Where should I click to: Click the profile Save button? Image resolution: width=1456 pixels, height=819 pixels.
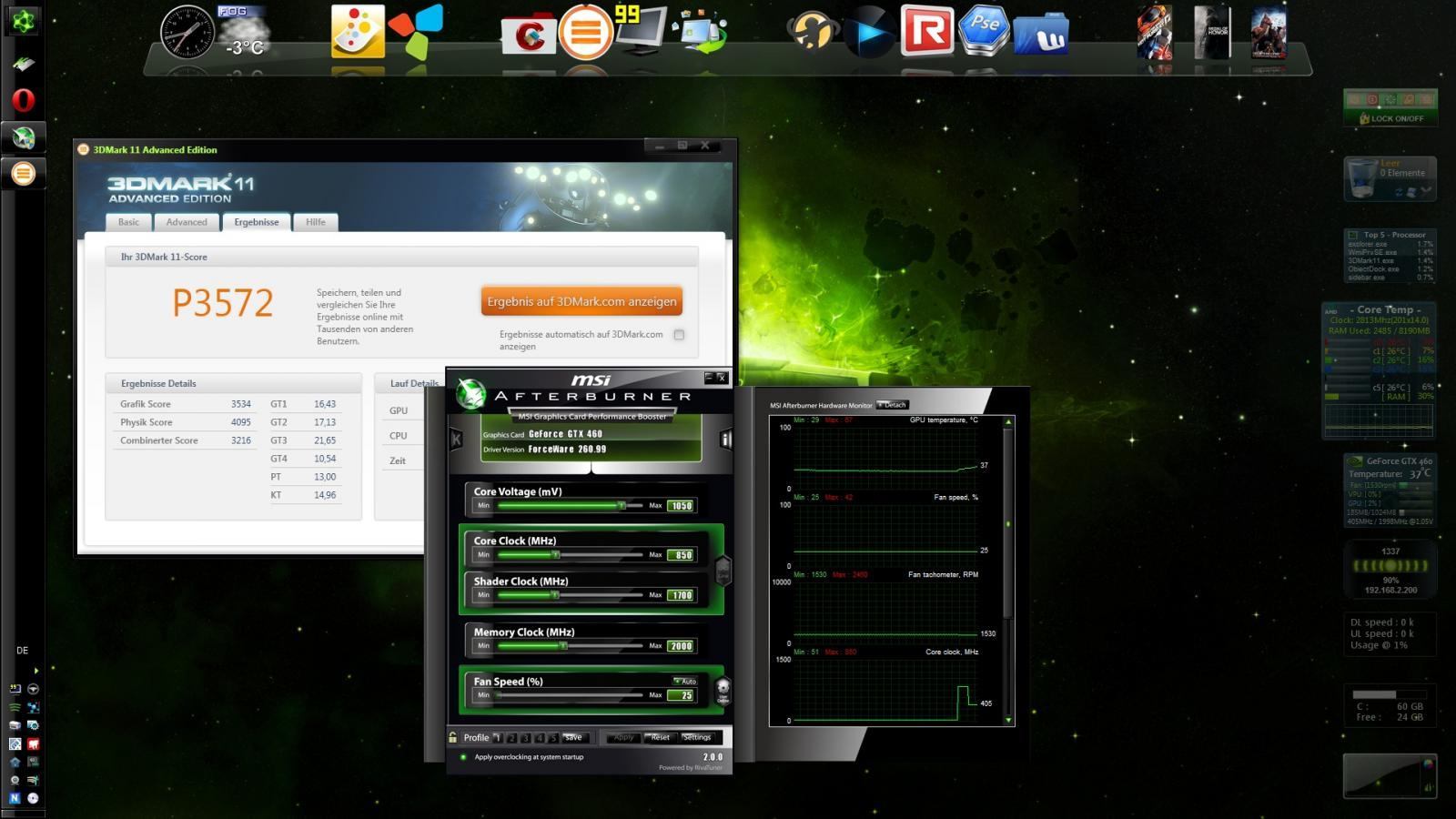pos(573,738)
